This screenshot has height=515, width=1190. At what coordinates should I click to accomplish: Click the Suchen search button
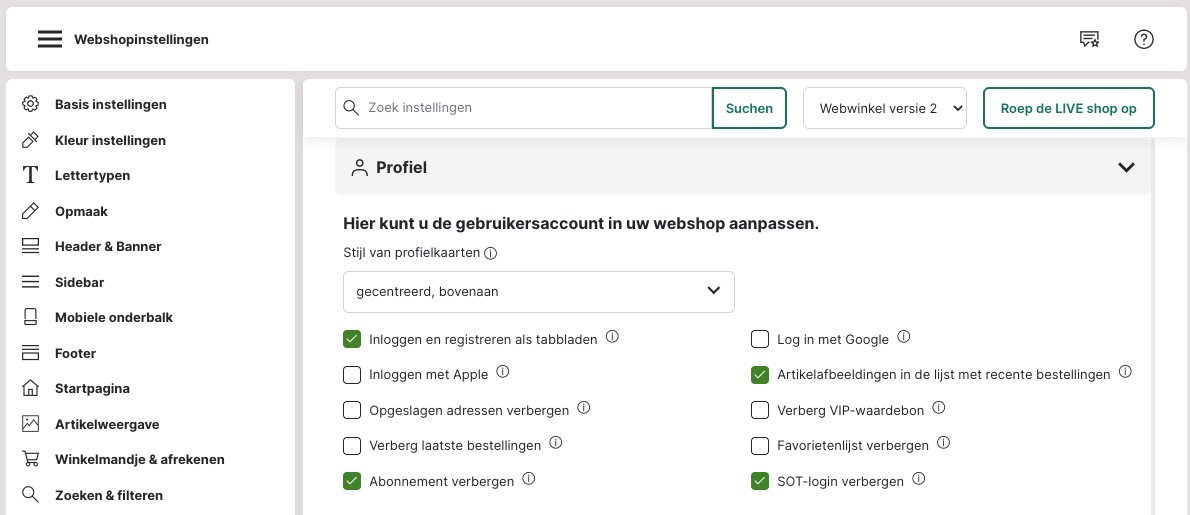coord(749,108)
